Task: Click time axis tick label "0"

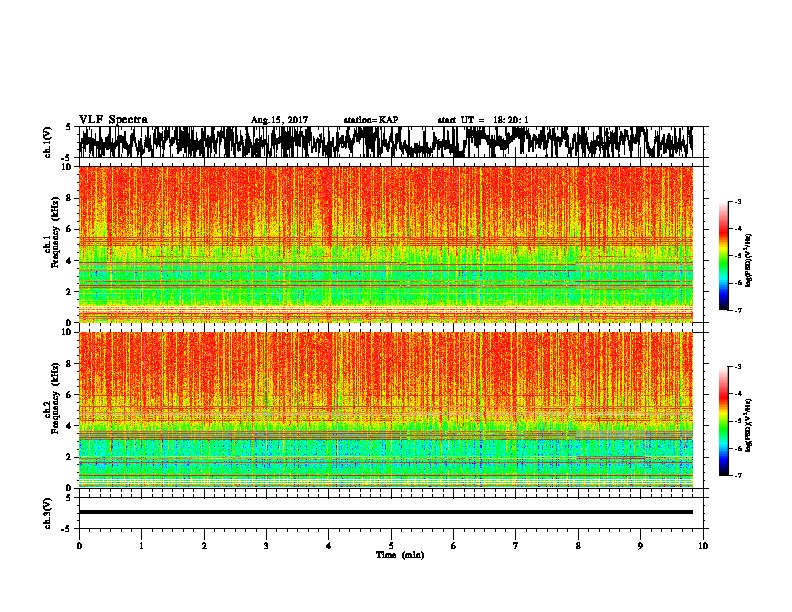Action: tap(79, 546)
